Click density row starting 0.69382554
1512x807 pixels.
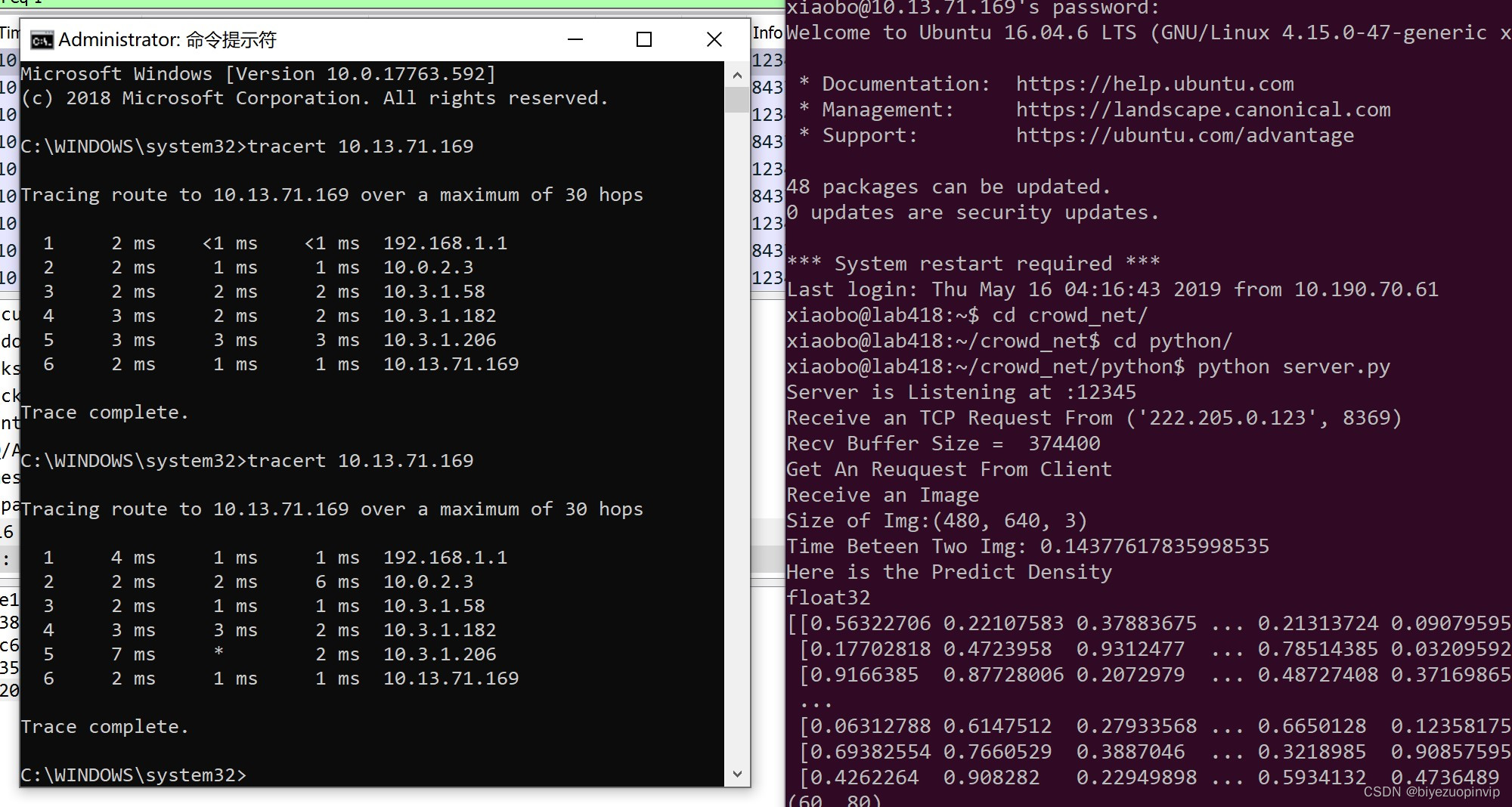pyautogui.click(x=1154, y=752)
